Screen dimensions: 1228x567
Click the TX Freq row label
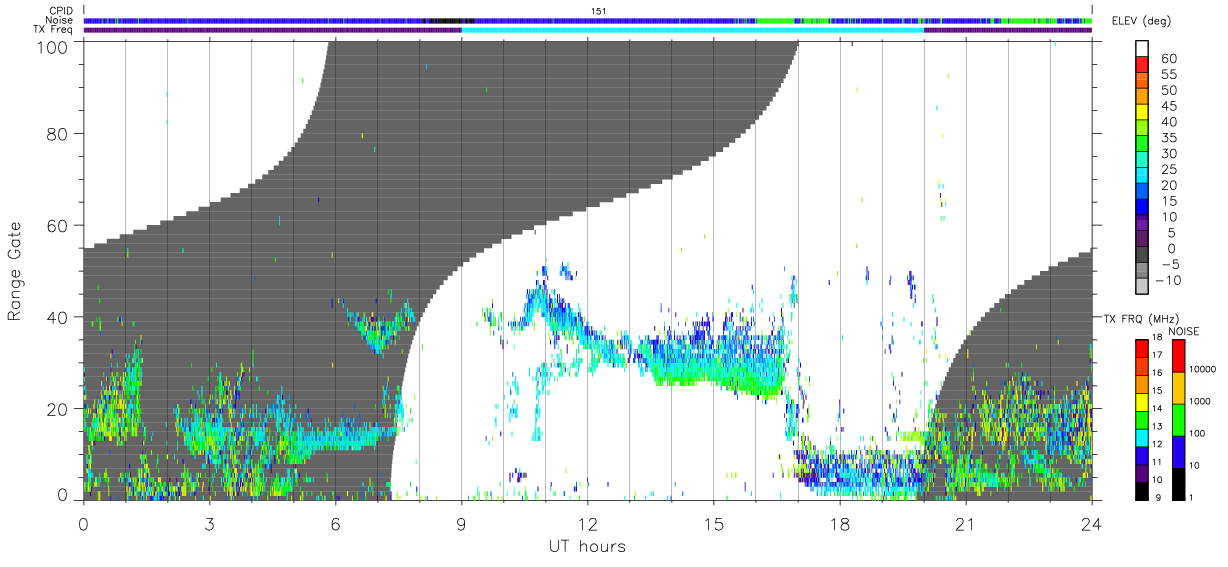click(x=53, y=30)
